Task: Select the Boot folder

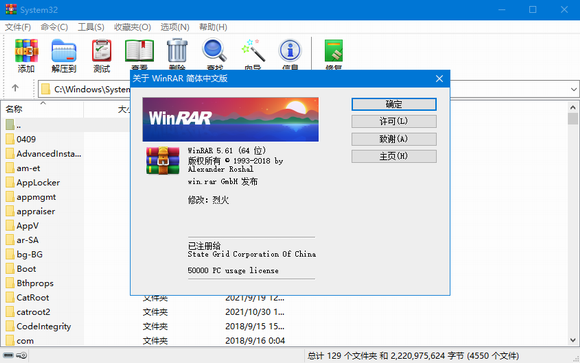Action: [x=21, y=269]
